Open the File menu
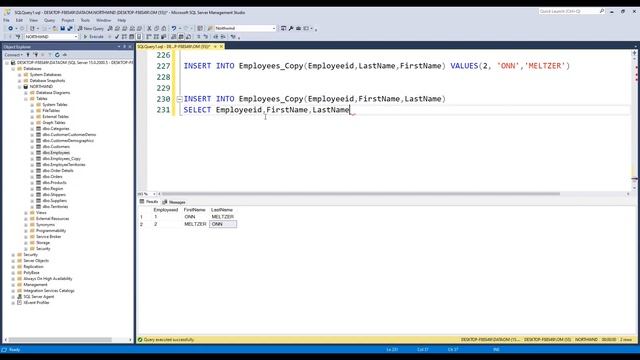 click(x=7, y=20)
